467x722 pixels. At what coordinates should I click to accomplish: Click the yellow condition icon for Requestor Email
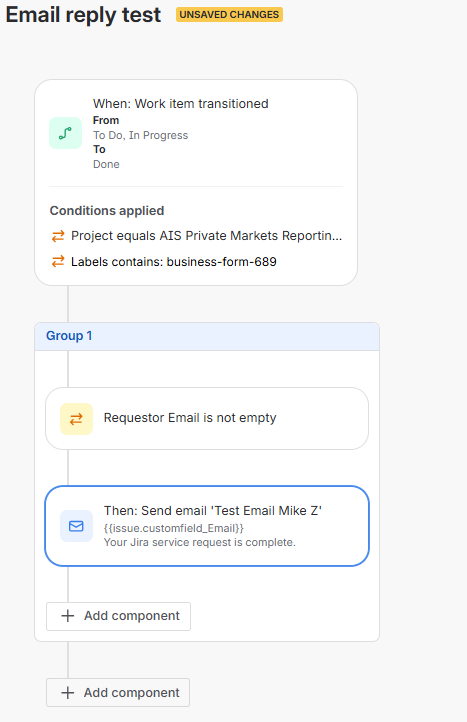point(76,419)
